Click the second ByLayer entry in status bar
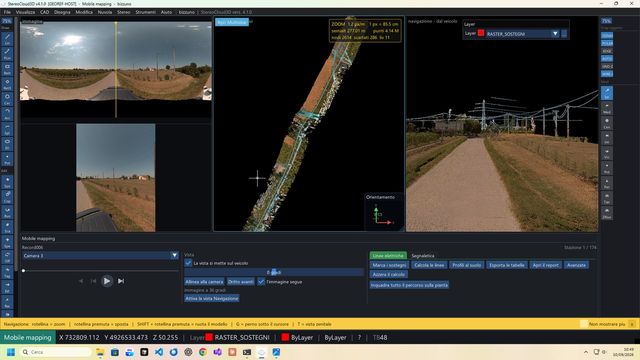The width and height of the screenshot is (640, 360). point(335,338)
